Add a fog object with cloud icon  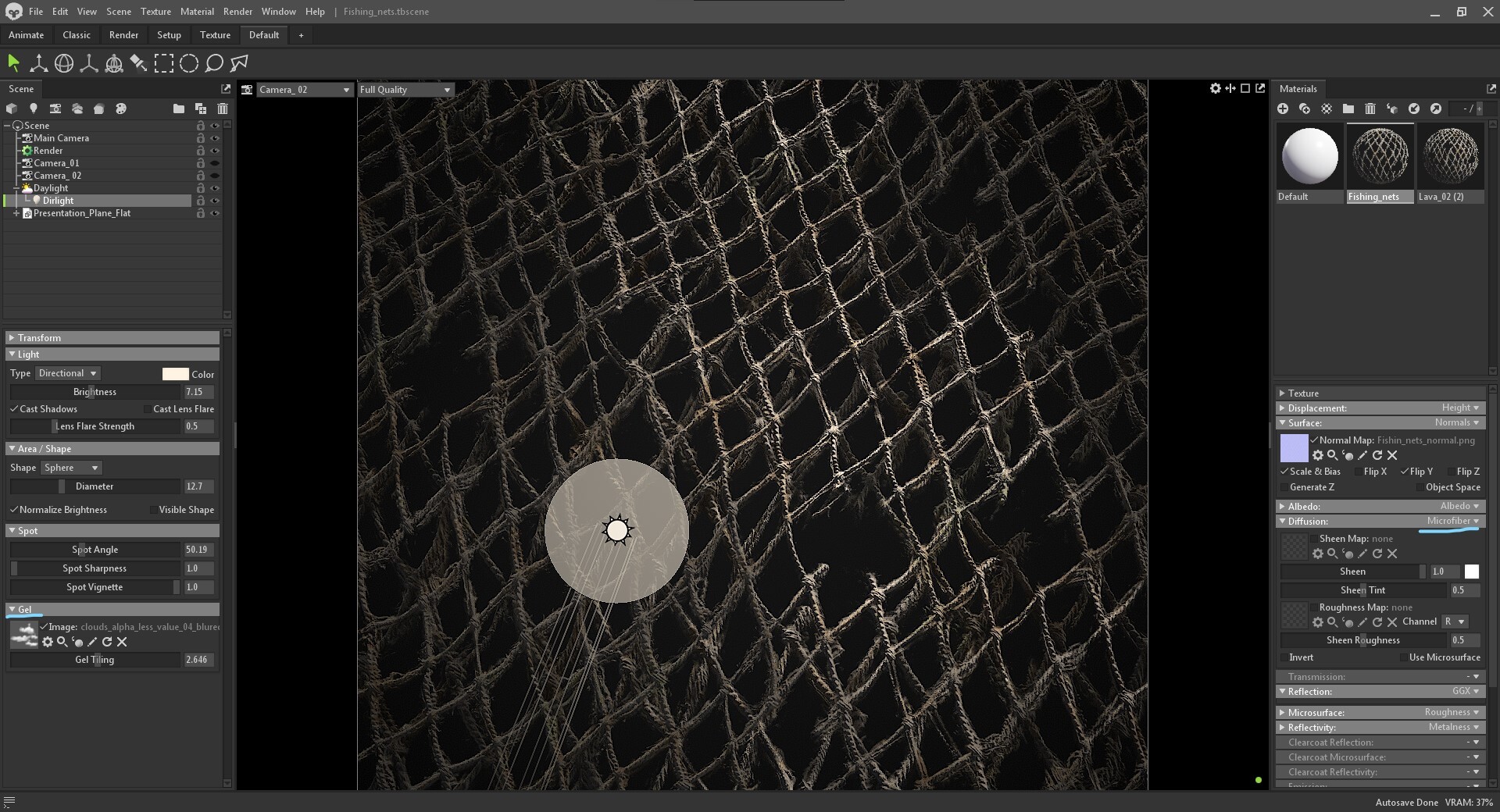click(x=77, y=109)
